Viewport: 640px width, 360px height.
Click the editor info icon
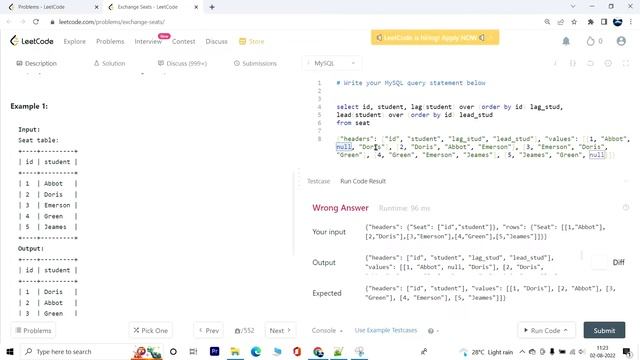tap(555, 63)
